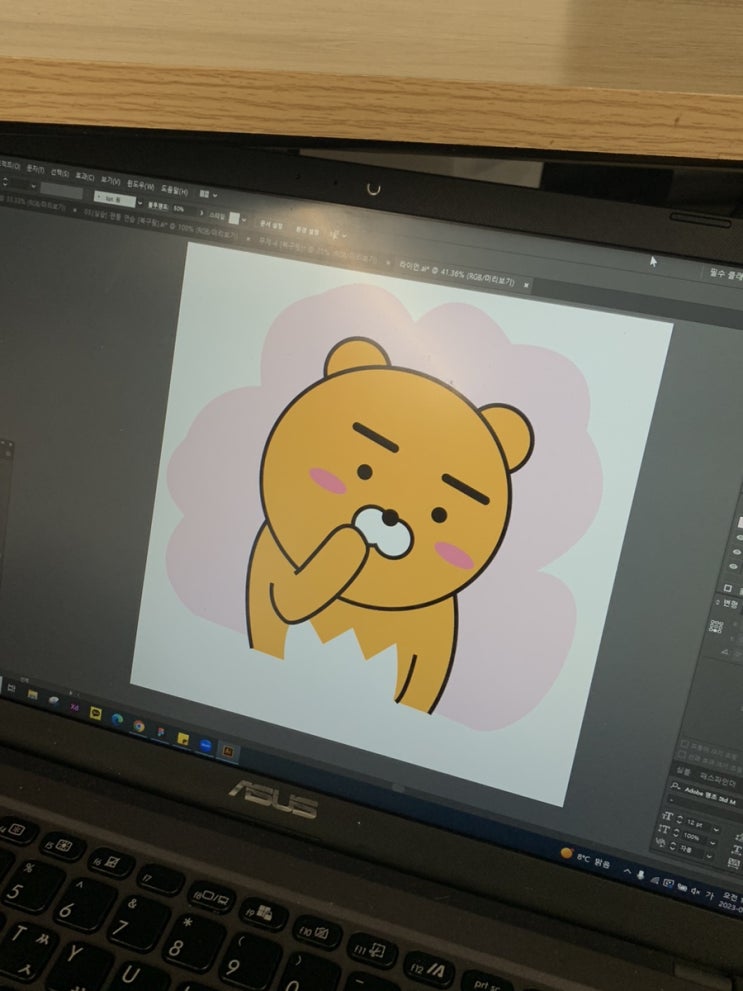Toggle the middle layer eye visibility icon
This screenshot has height=991, width=743.
tap(735, 552)
